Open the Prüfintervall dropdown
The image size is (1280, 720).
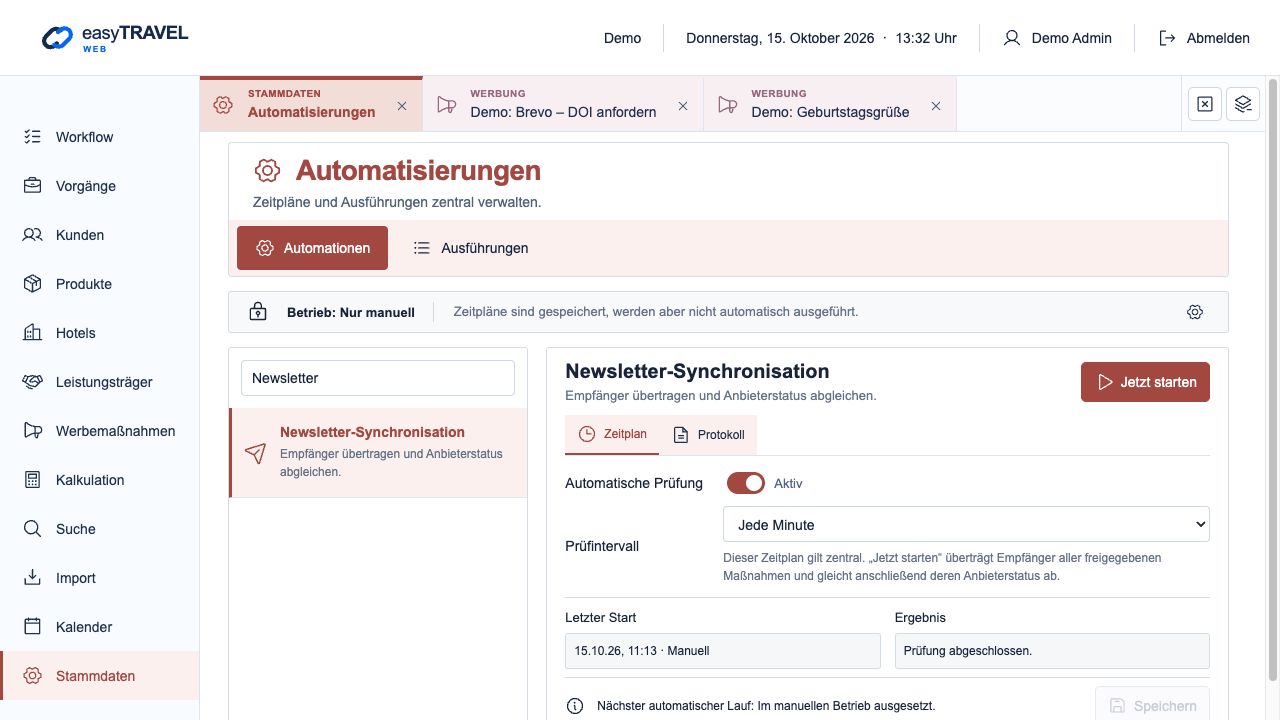point(966,525)
